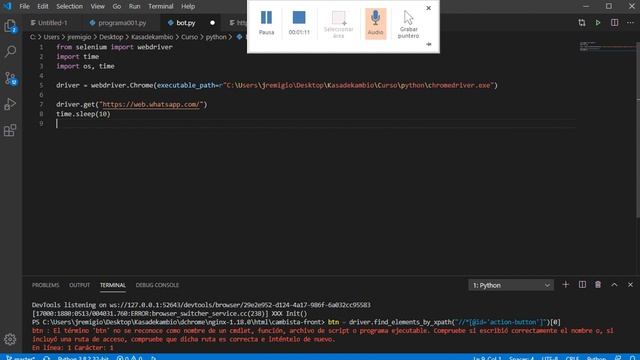Click status bar 'master' git branch

click(20, 358)
